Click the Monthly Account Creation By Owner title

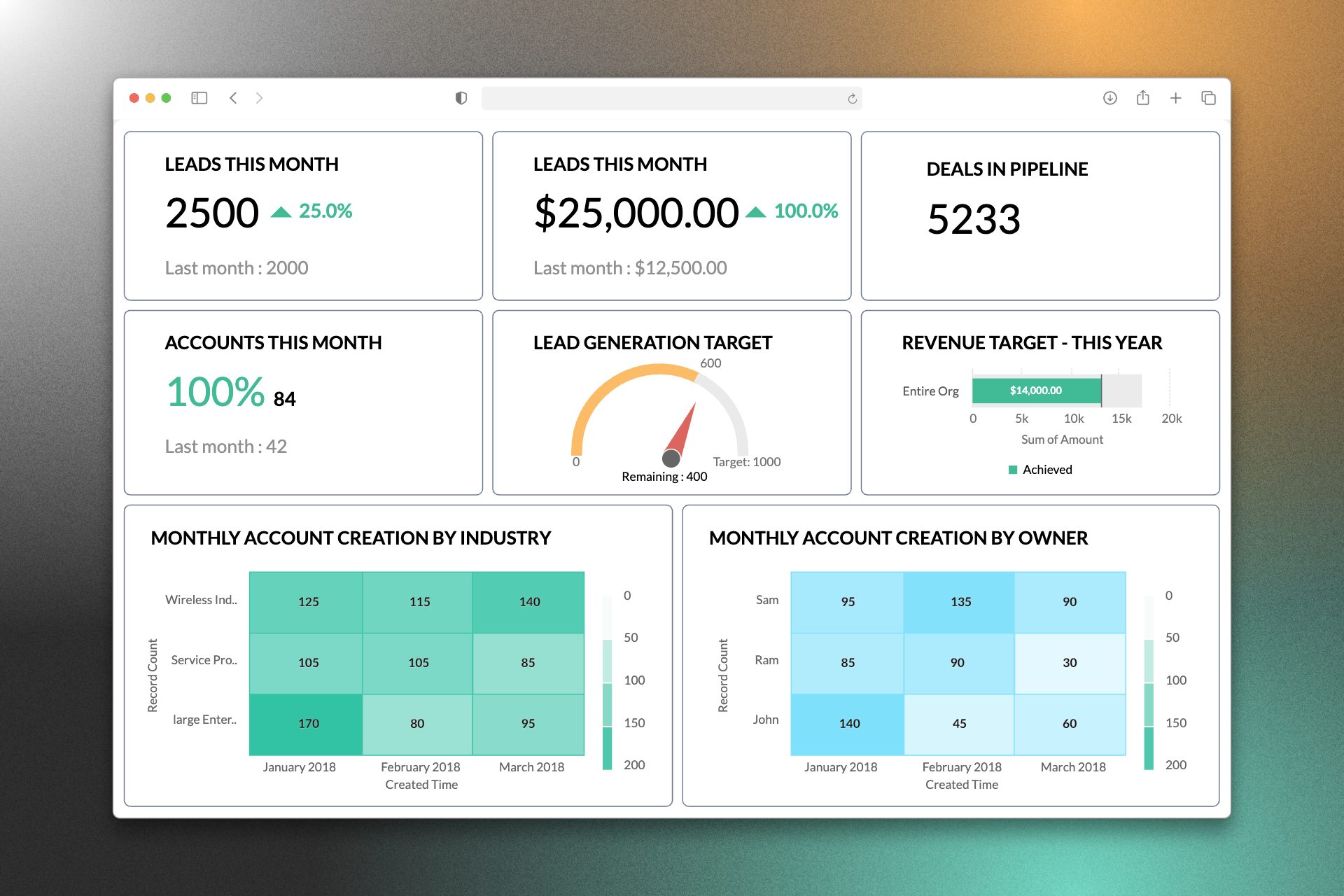click(x=898, y=538)
